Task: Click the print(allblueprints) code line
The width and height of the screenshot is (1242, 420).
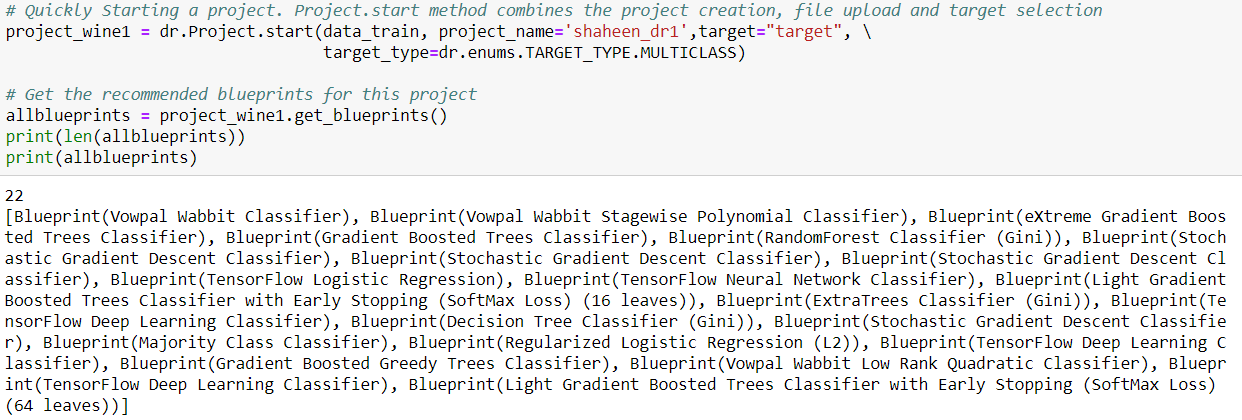Action: [101, 157]
